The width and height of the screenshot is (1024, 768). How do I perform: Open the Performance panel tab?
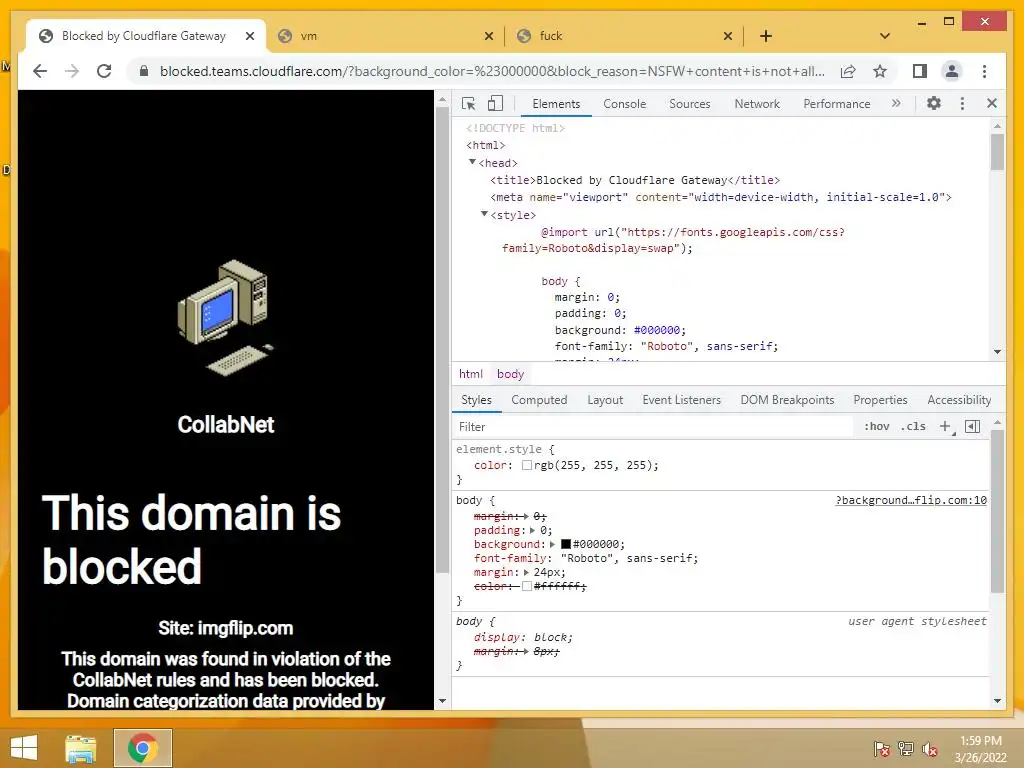pyautogui.click(x=837, y=103)
